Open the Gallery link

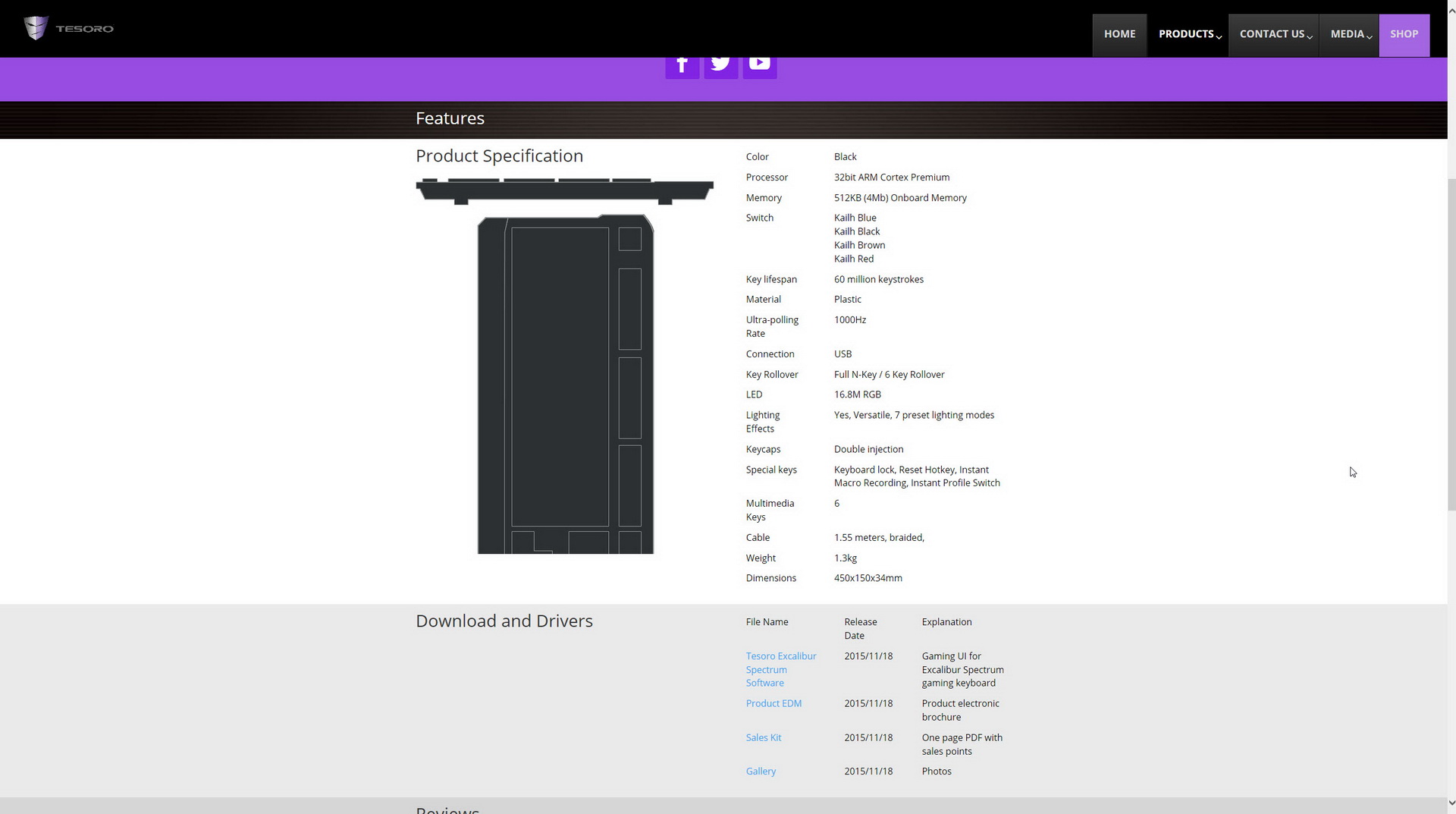point(761,771)
